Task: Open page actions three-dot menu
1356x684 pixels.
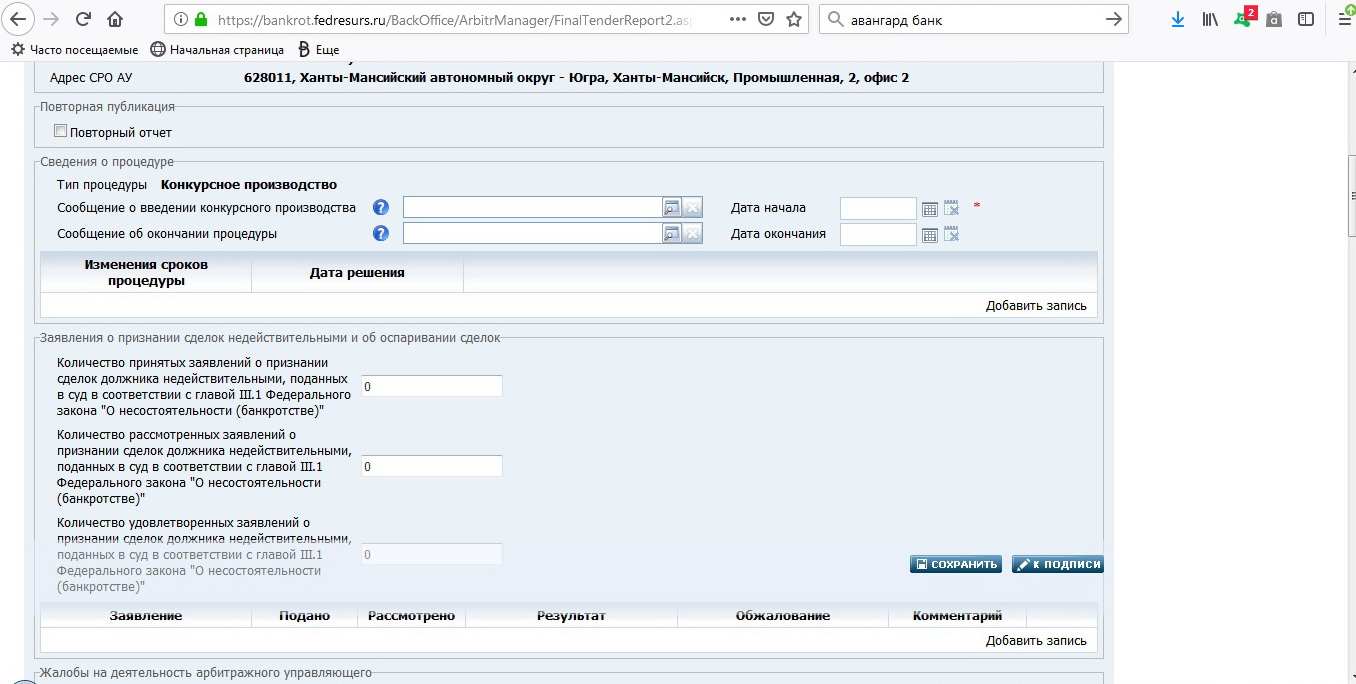Action: click(736, 19)
